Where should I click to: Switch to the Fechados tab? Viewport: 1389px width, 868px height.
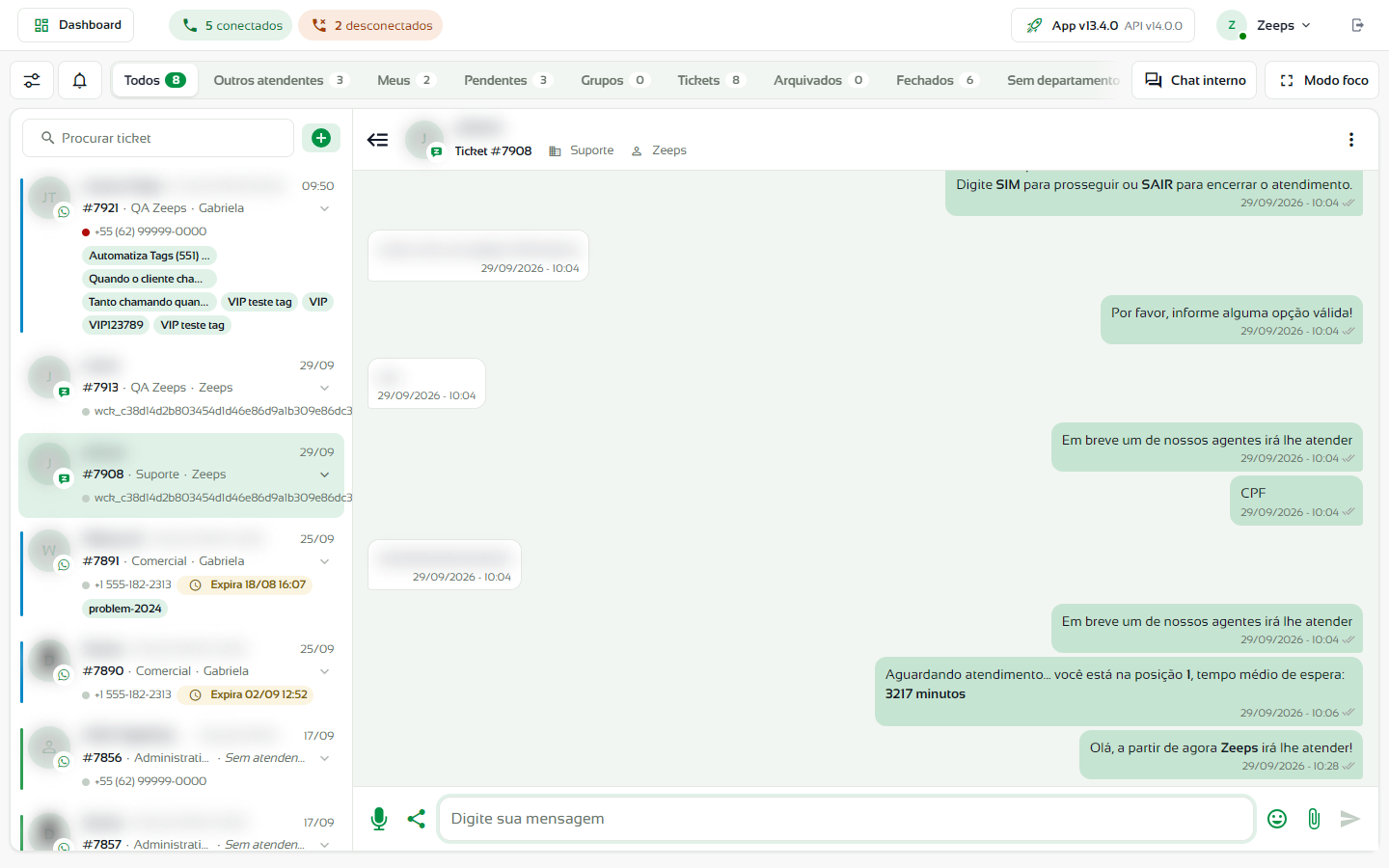(x=937, y=80)
